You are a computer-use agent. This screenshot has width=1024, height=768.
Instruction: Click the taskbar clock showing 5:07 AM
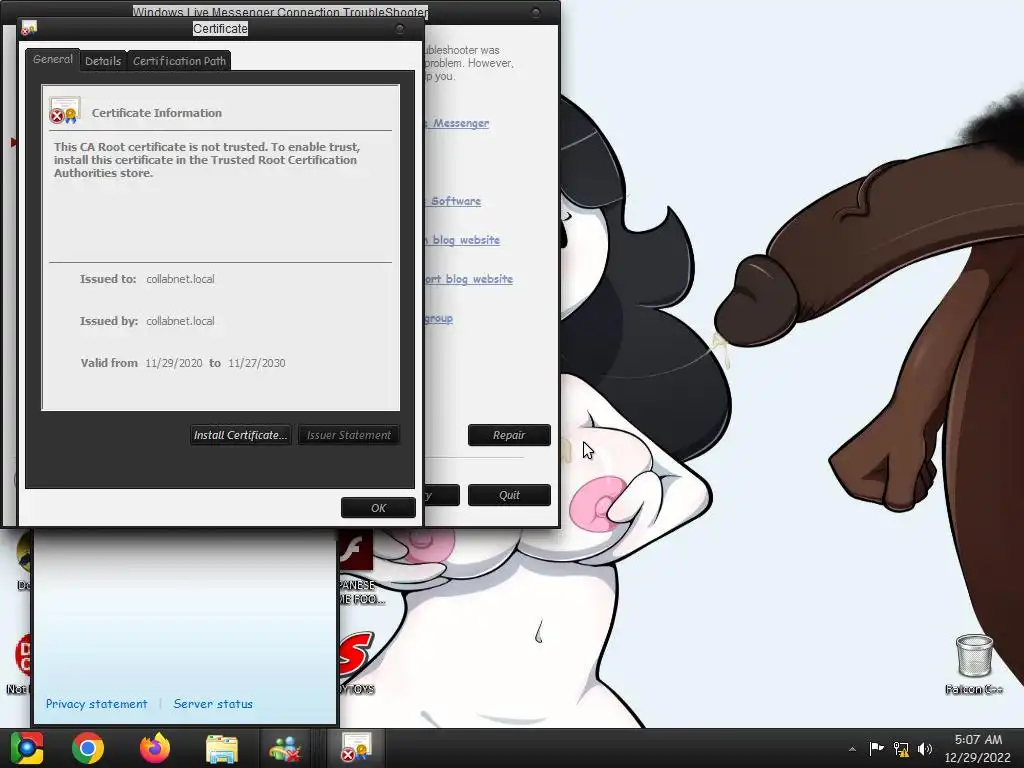[978, 748]
